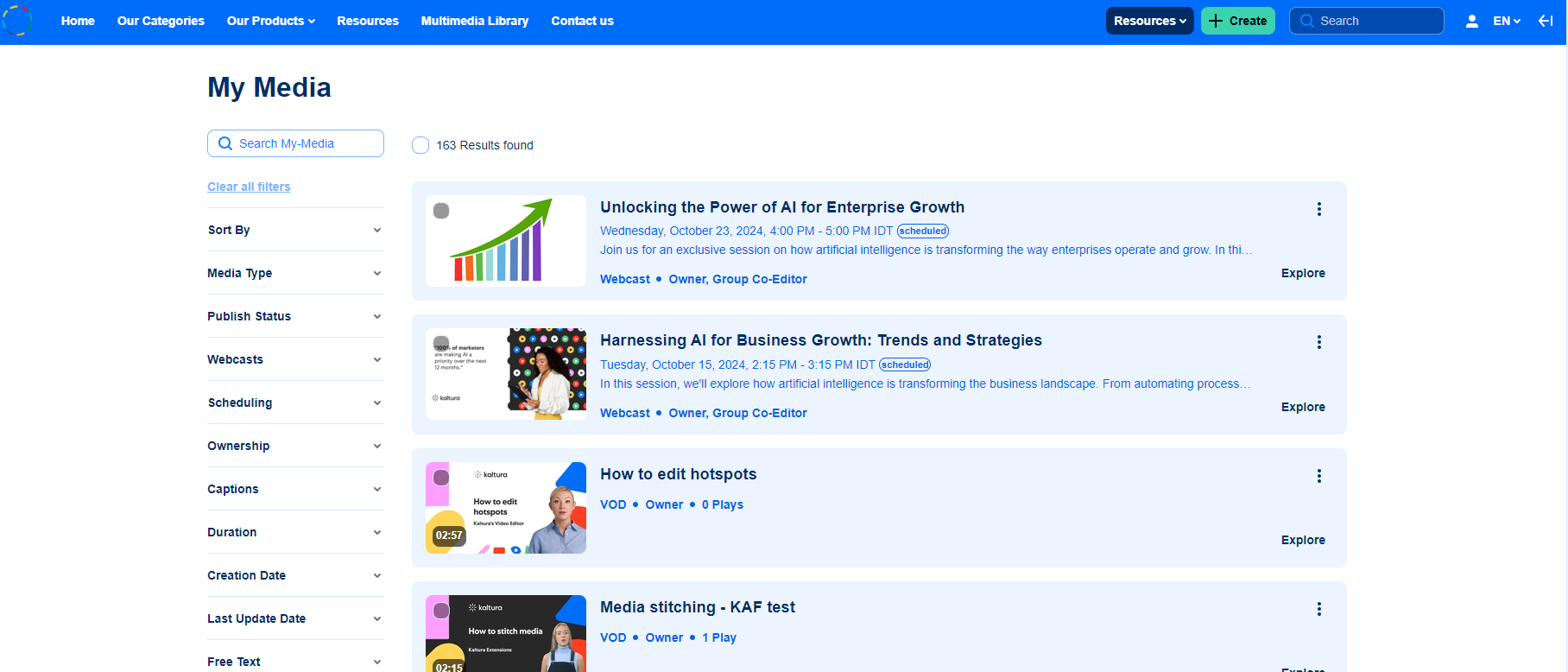Screen dimensions: 1568x672
Task: Open Media stitching - KAF test title
Action: [x=698, y=607]
